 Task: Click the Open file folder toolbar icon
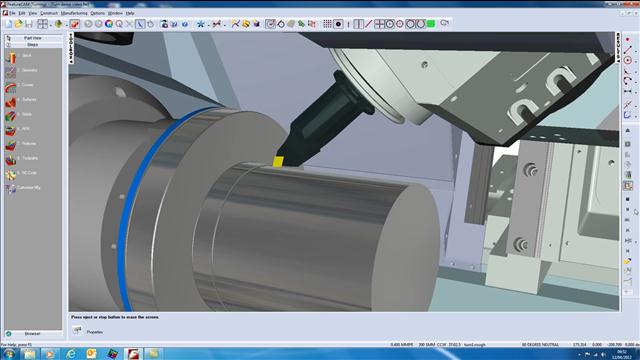point(18,24)
